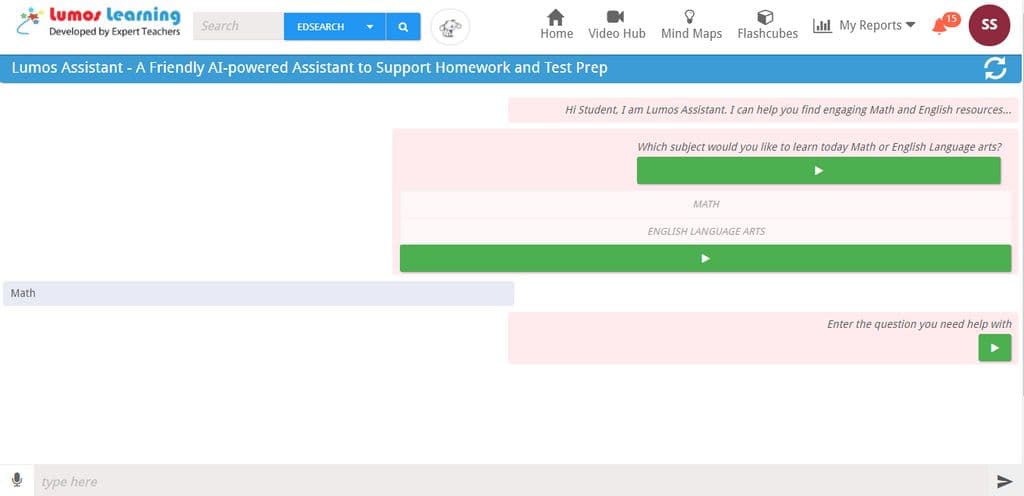Open Flashcubes
The image size is (1024, 496).
tap(767, 25)
